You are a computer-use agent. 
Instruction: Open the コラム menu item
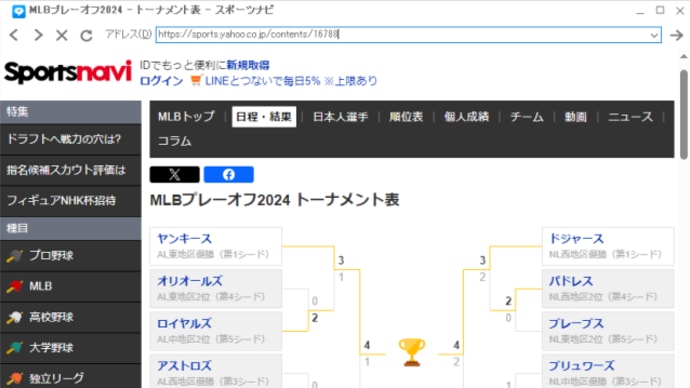(175, 141)
